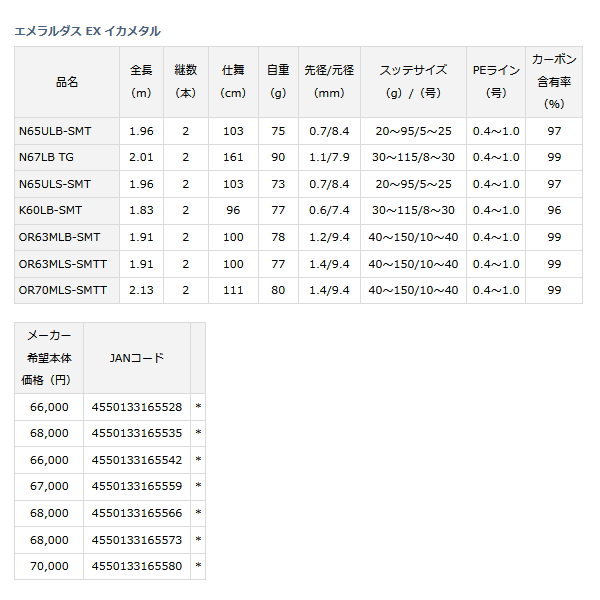Screen dimensions: 600x600
Task: Select diameter value 1.1/7.9
Action: [329, 157]
